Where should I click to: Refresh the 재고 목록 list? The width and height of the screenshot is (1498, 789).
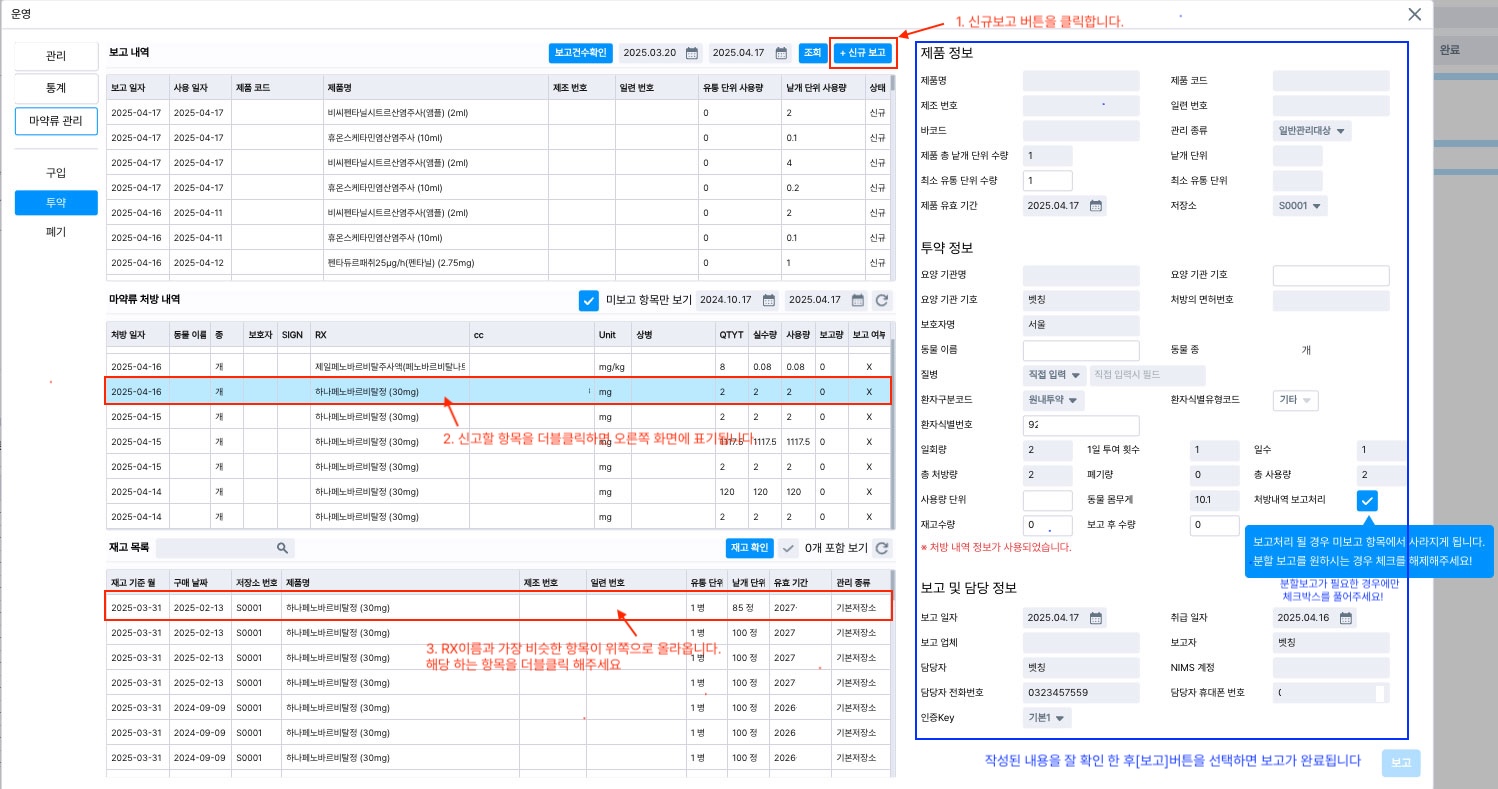[882, 548]
